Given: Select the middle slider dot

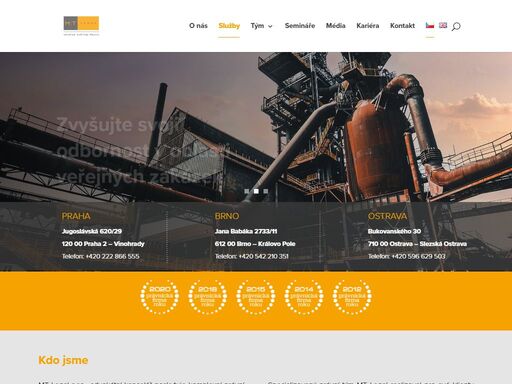Looking at the screenshot, I should click(x=256, y=191).
